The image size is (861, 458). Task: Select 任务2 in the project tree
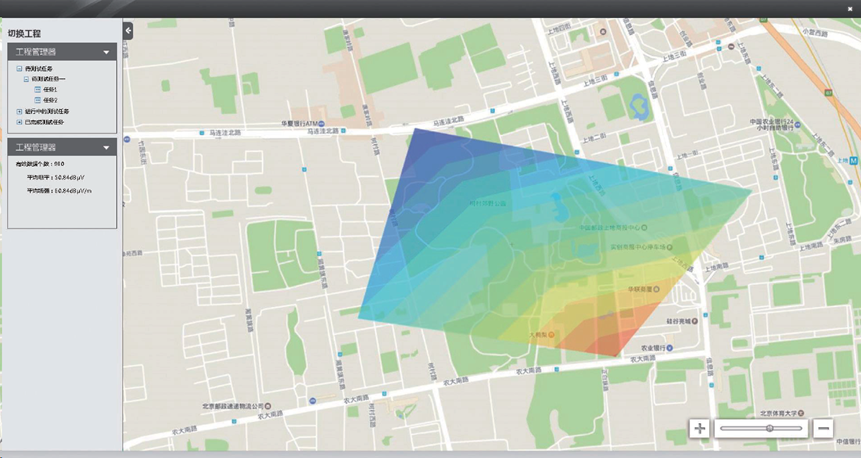coord(50,101)
